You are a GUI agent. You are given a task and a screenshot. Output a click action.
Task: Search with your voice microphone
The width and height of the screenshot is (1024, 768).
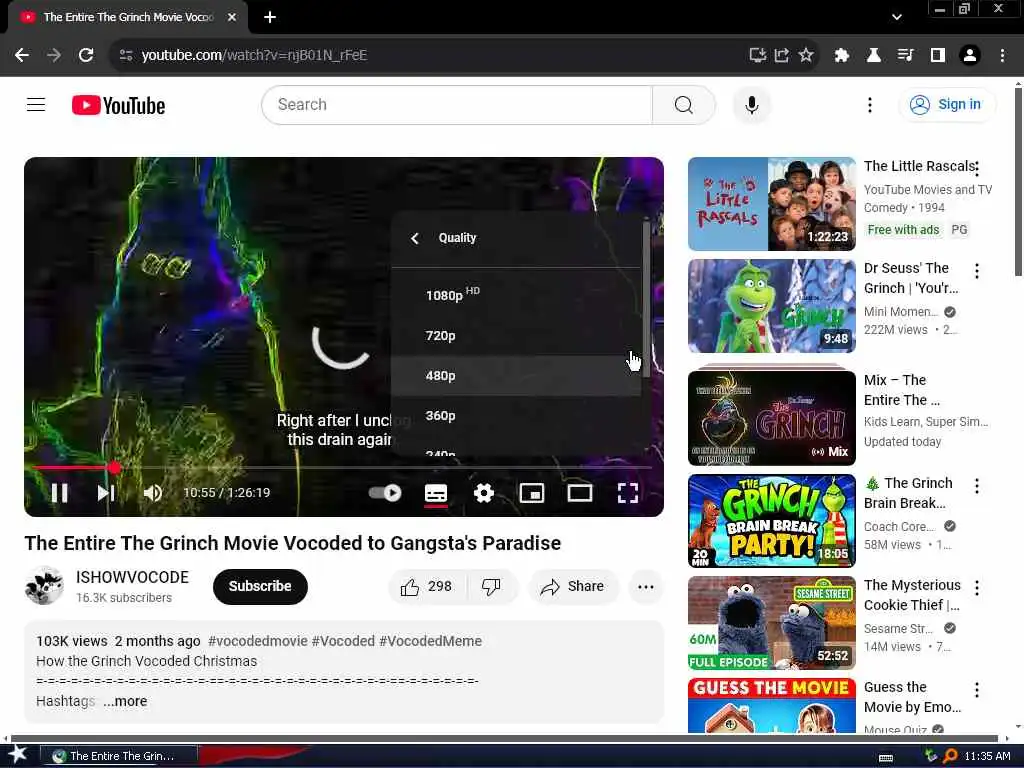(x=752, y=104)
